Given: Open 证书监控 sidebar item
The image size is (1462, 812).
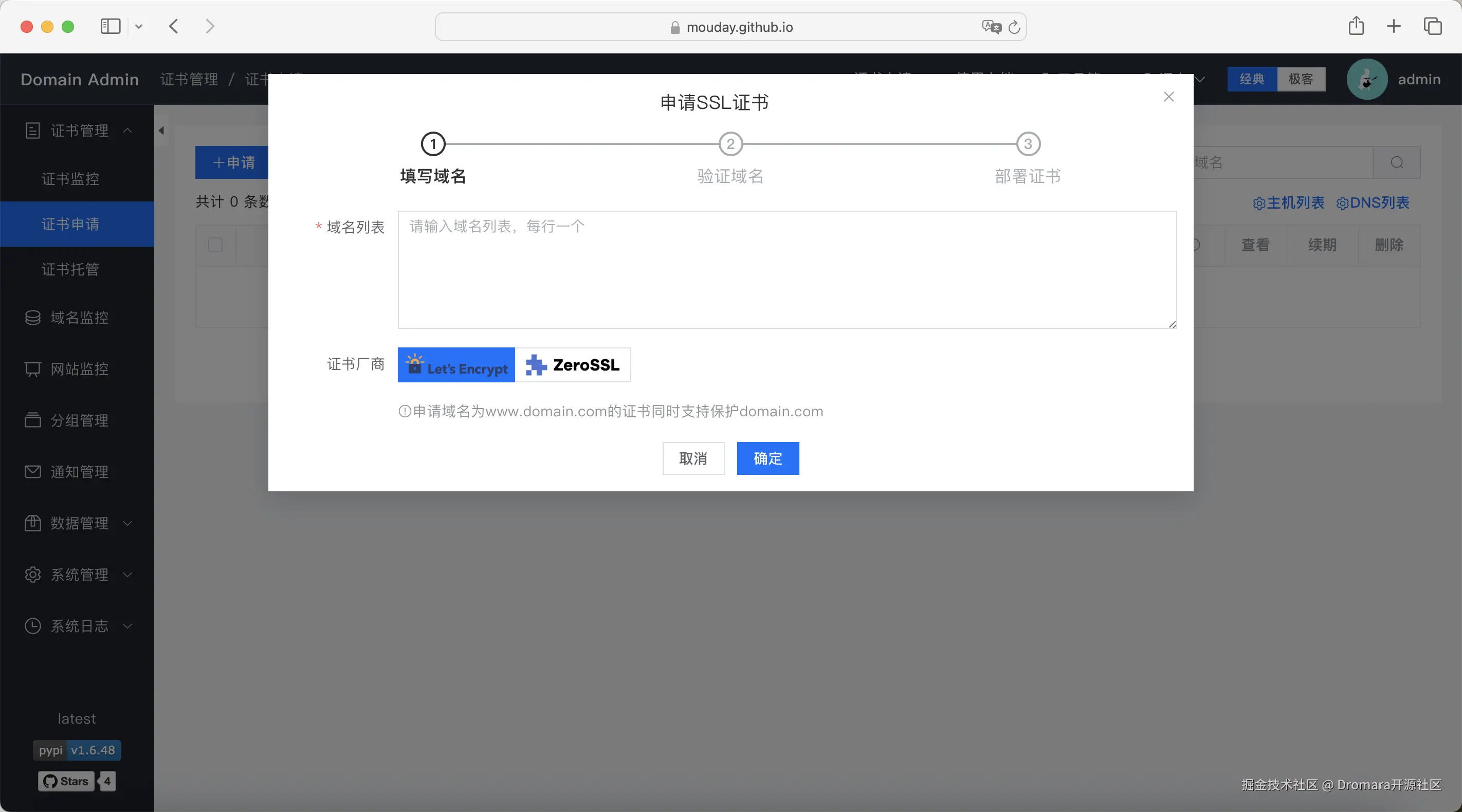Looking at the screenshot, I should tap(70, 179).
